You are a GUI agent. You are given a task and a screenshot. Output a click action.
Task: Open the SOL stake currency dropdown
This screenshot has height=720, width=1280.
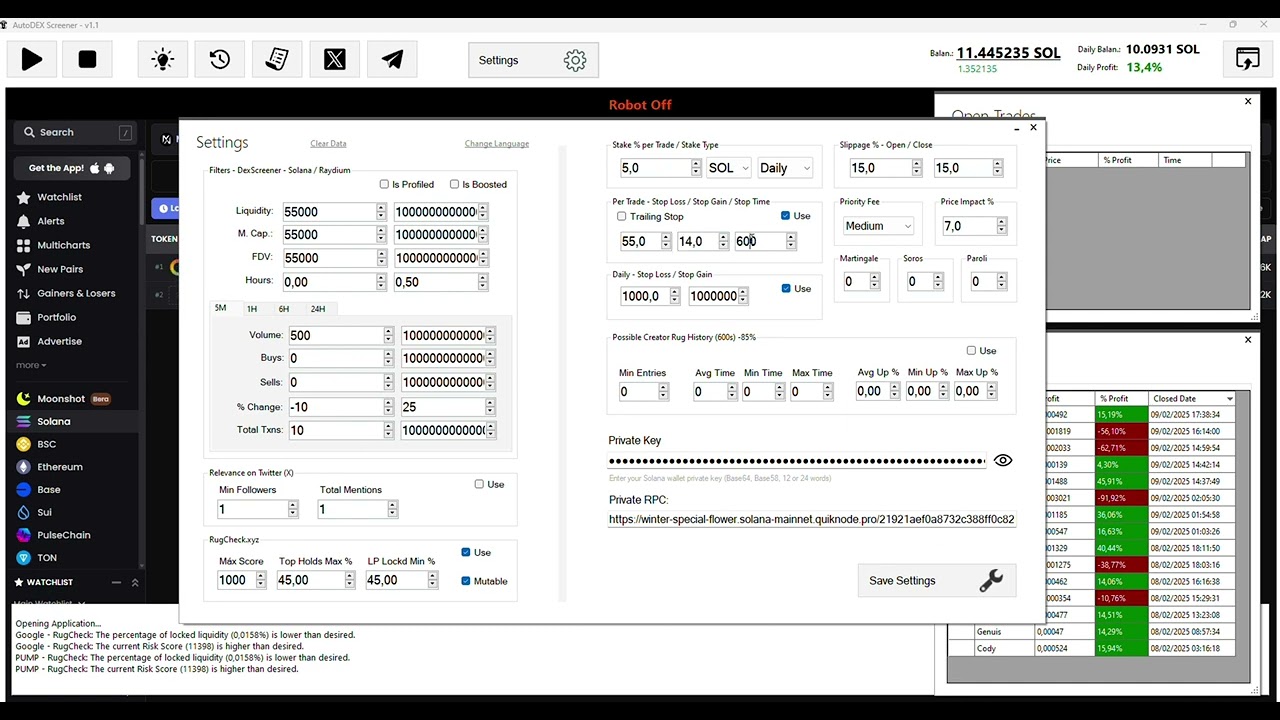[728, 168]
